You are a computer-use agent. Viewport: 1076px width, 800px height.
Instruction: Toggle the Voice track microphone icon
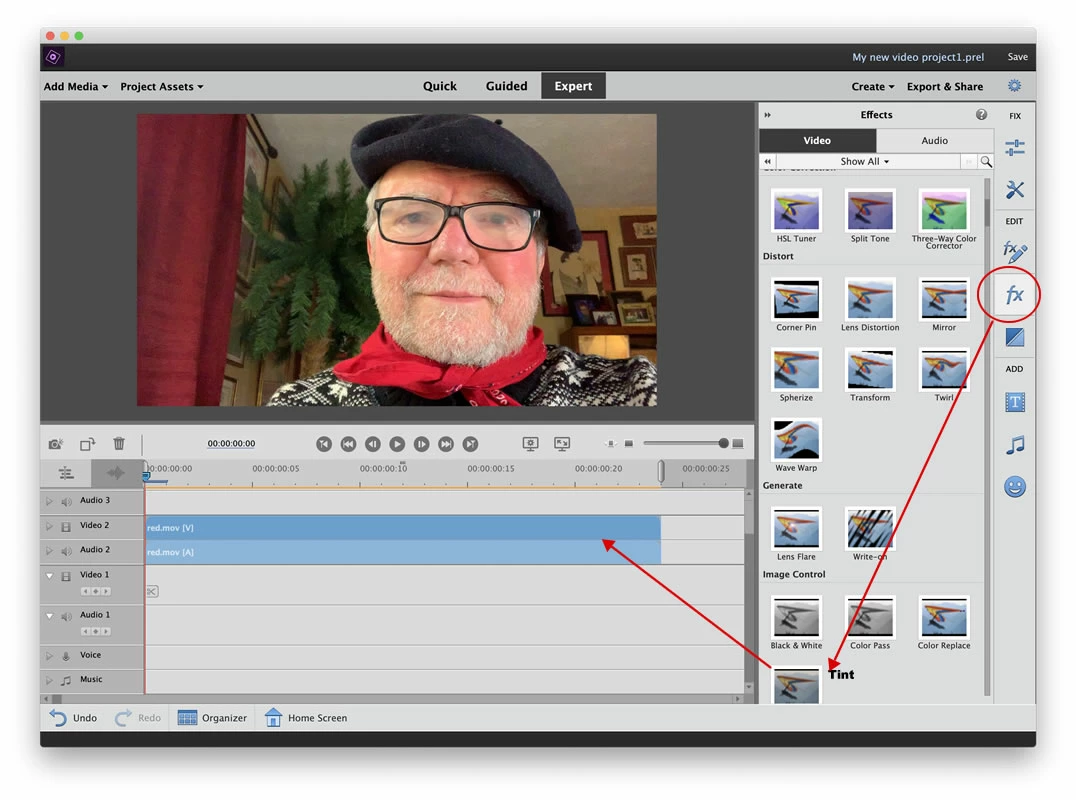pos(66,656)
